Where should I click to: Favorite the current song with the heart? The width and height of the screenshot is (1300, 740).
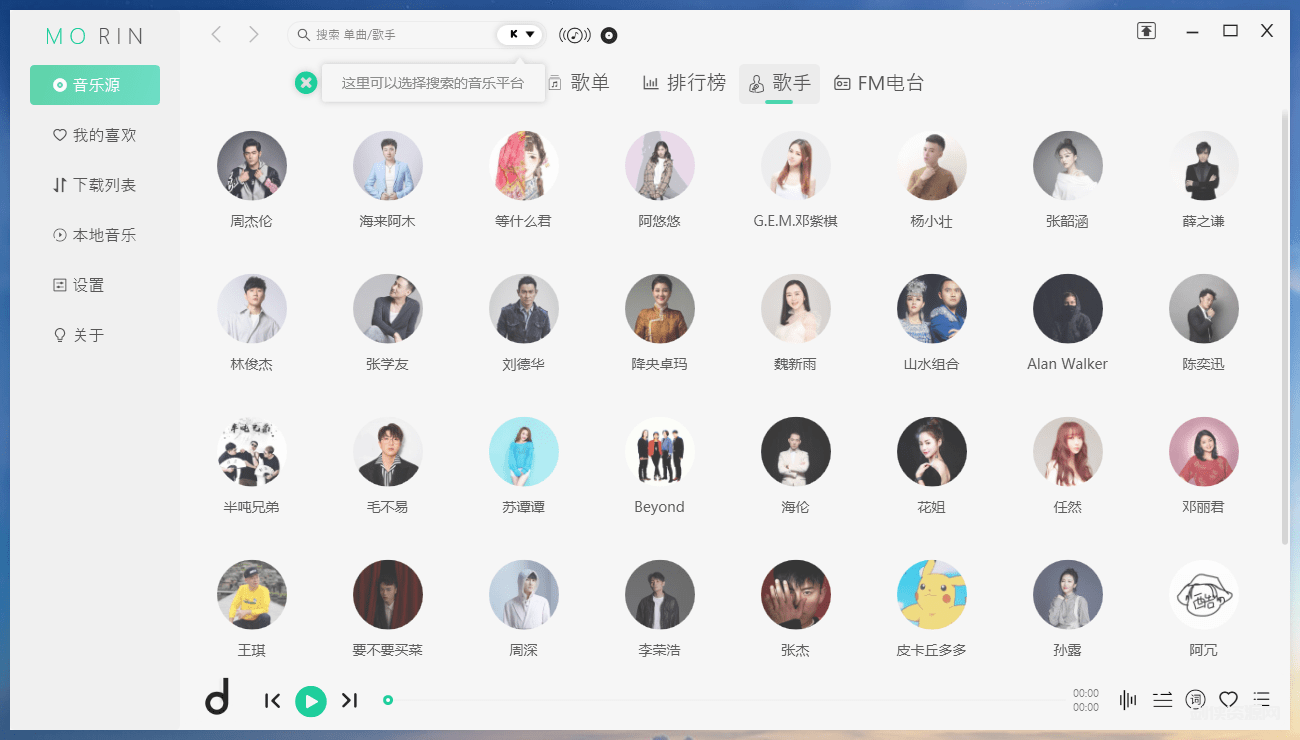pos(1229,700)
